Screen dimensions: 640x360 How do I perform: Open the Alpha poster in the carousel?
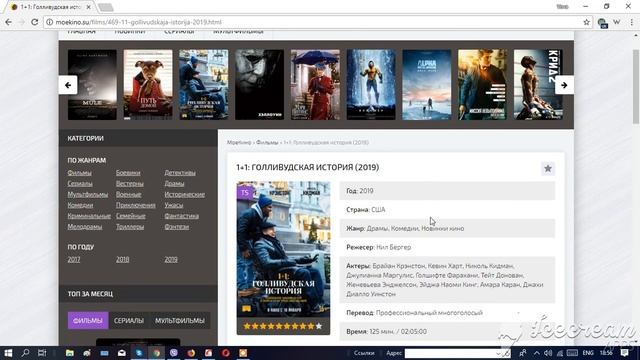(x=427, y=85)
